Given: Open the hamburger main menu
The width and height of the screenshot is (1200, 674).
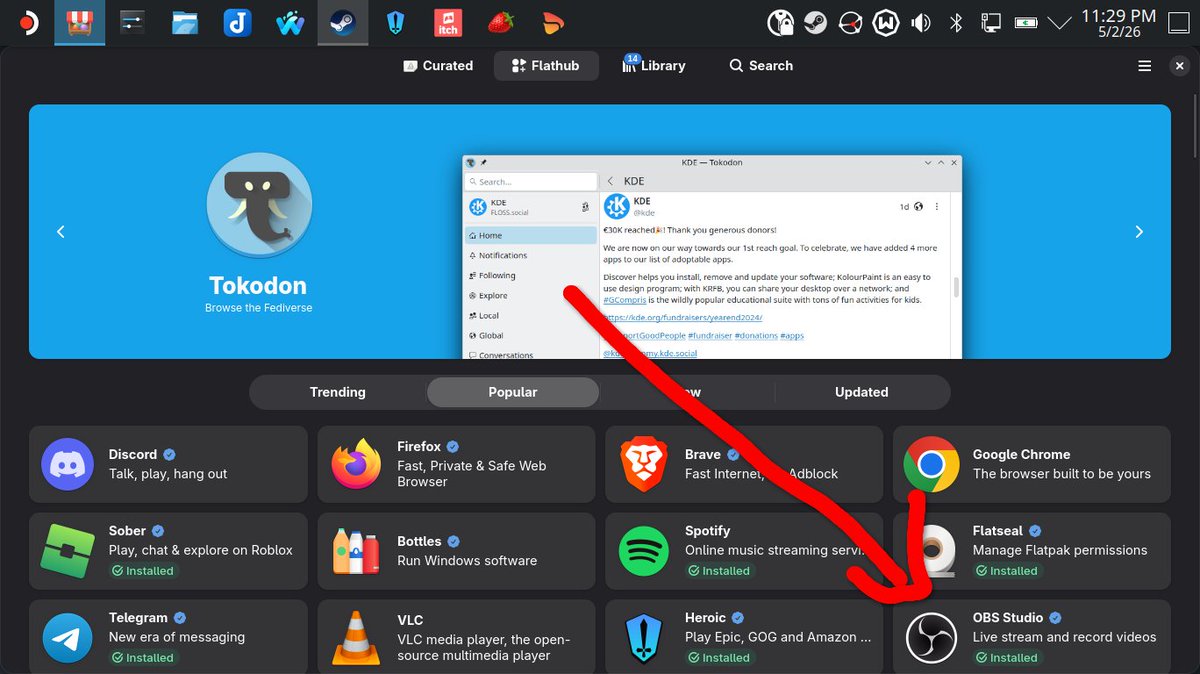Looking at the screenshot, I should point(1144,66).
